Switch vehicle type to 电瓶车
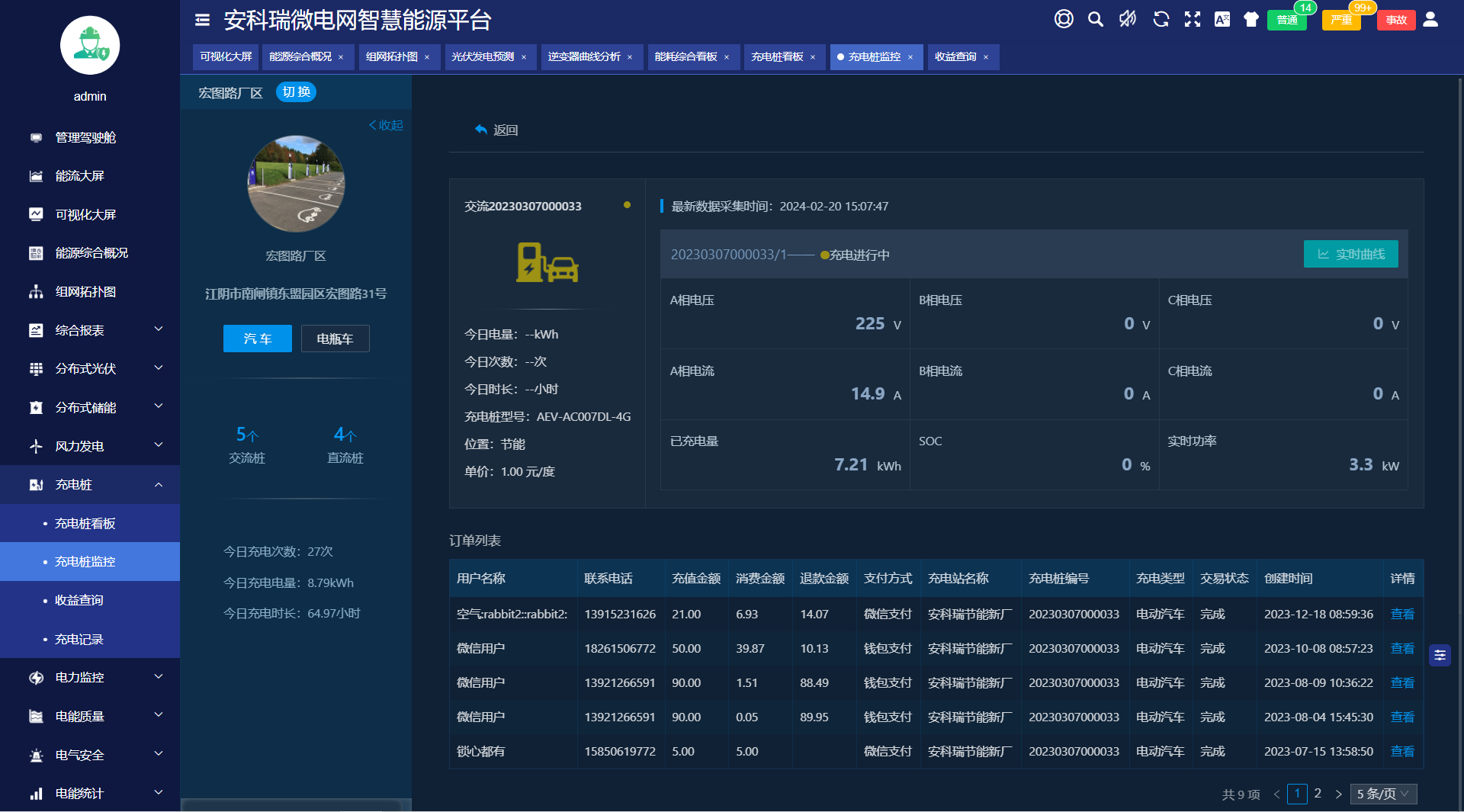Image resolution: width=1464 pixels, height=812 pixels. coord(335,339)
